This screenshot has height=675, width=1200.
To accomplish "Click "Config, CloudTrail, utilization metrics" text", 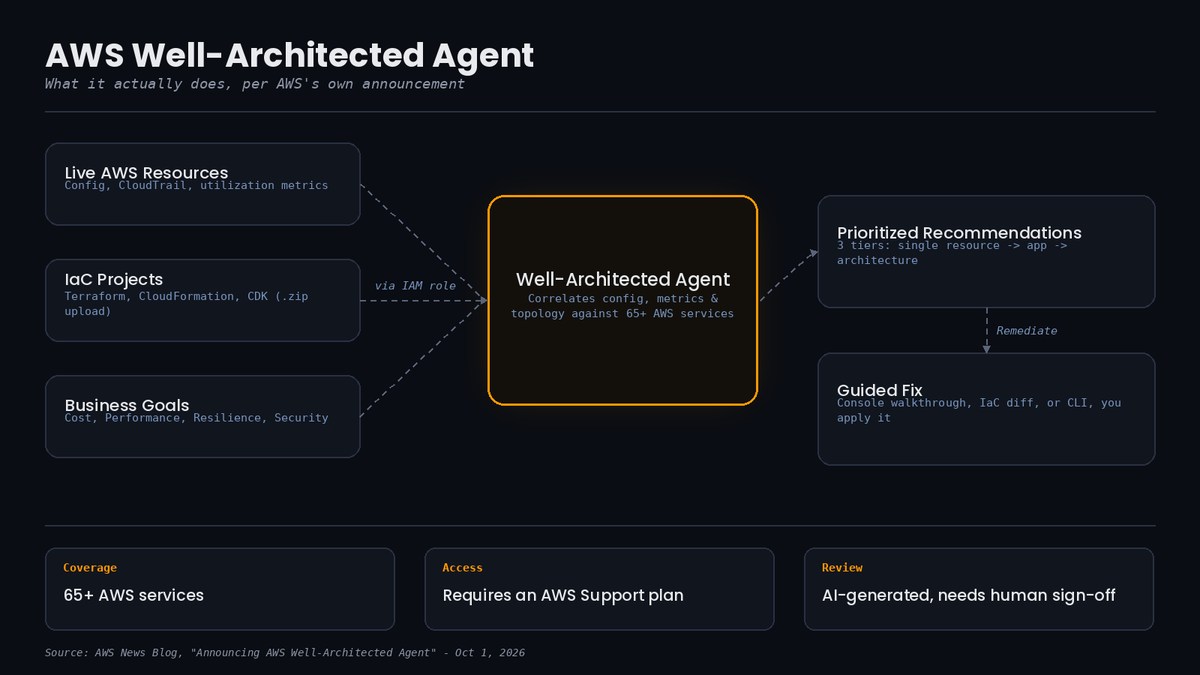I will click(x=196, y=185).
